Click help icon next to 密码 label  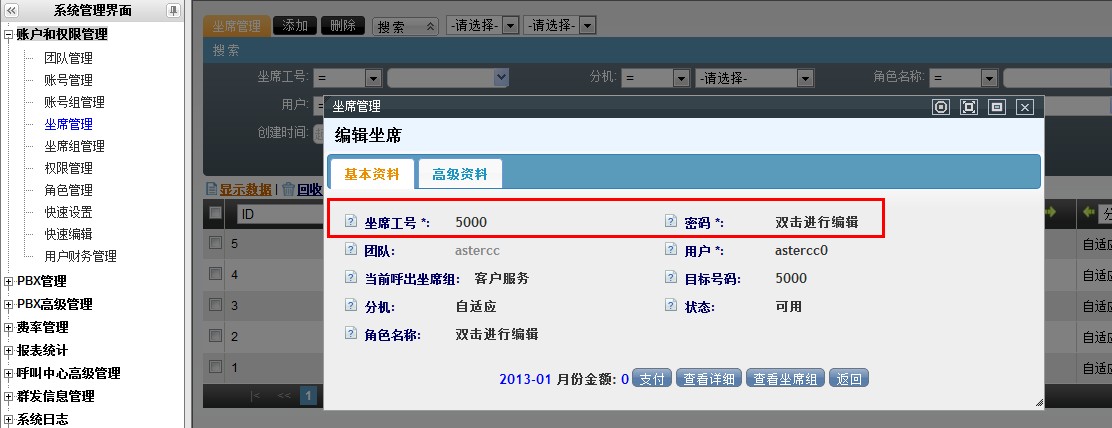tap(670, 222)
